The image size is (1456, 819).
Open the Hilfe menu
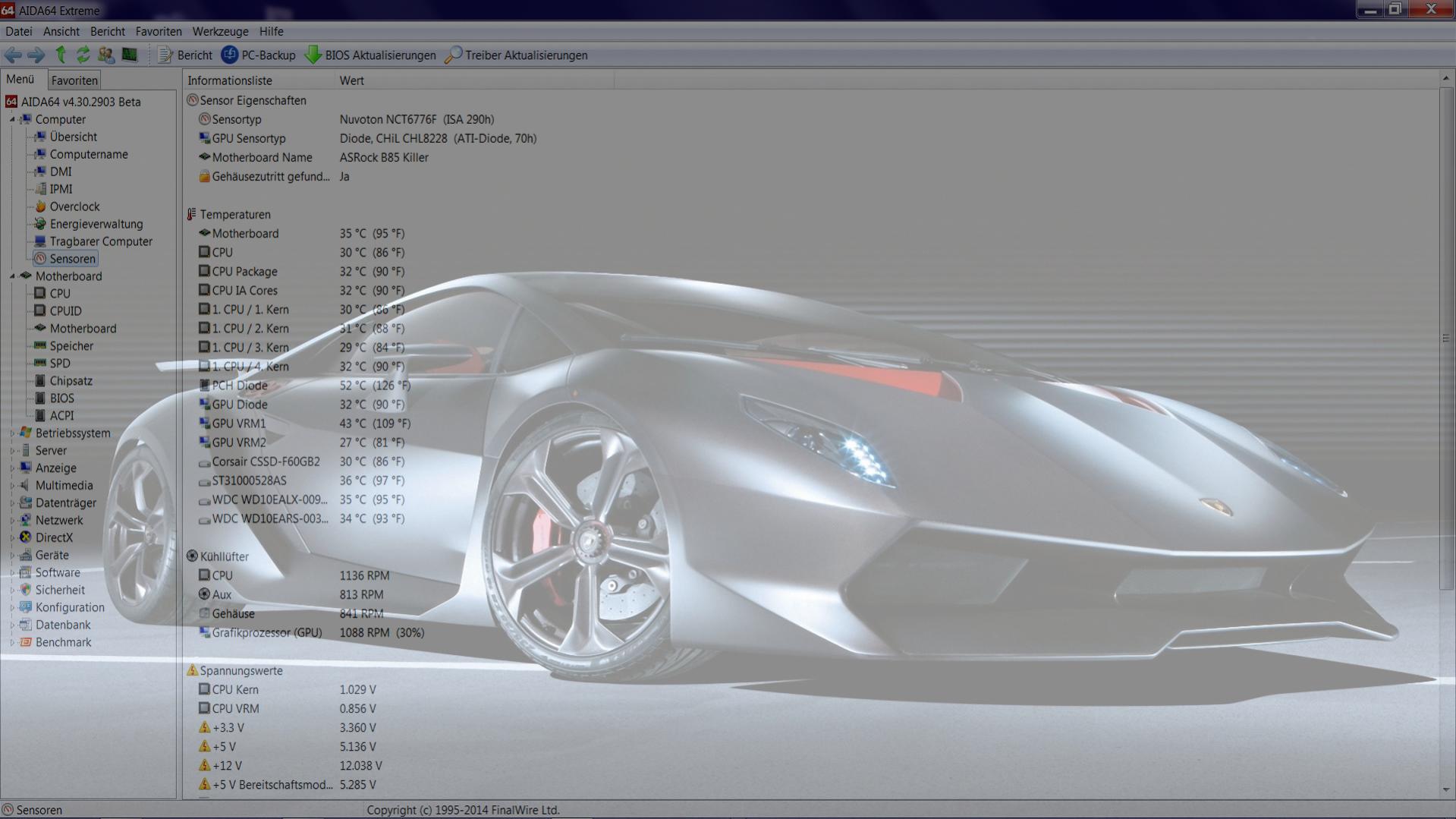tap(271, 31)
